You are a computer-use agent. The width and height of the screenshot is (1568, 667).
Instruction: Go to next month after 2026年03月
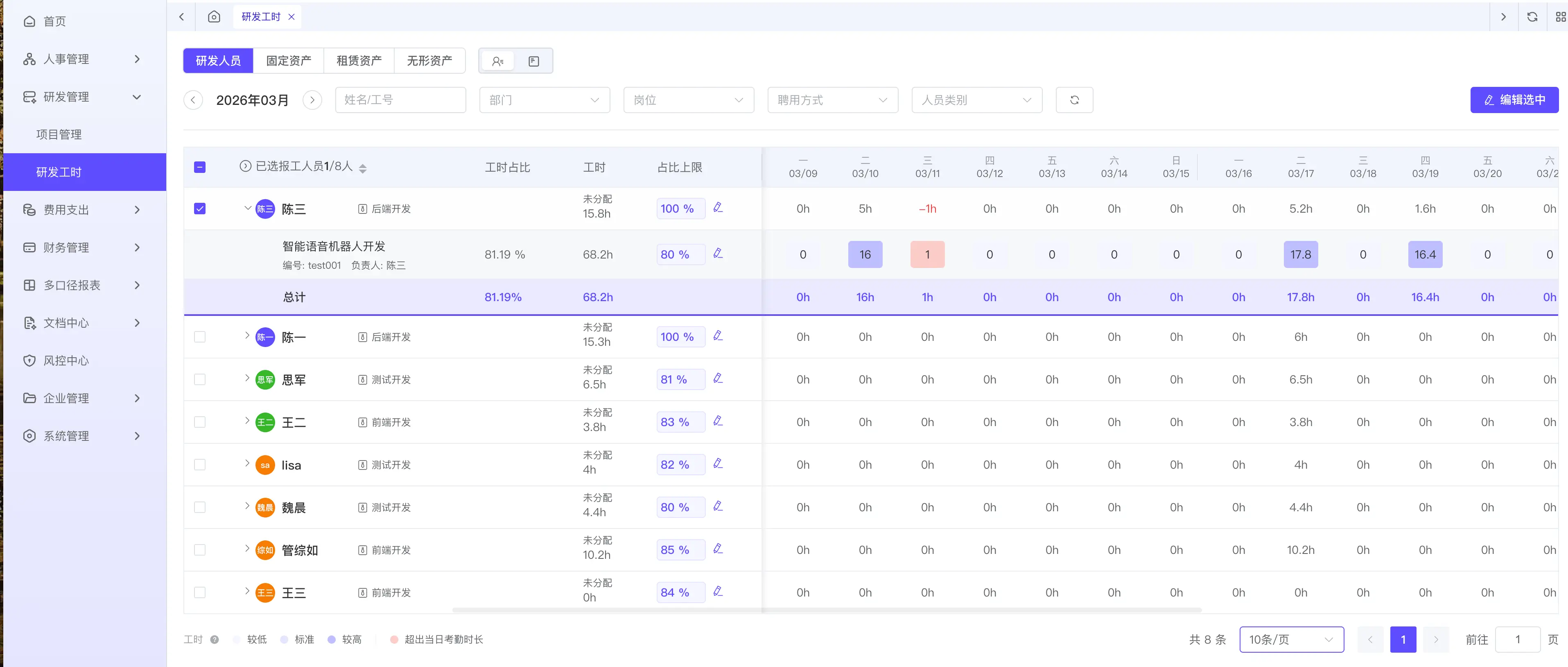coord(312,100)
